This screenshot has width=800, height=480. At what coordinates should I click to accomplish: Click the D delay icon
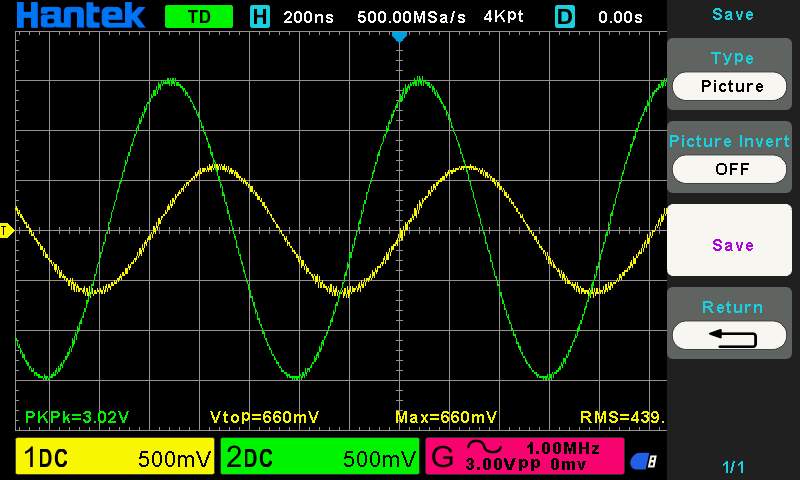[x=565, y=17]
